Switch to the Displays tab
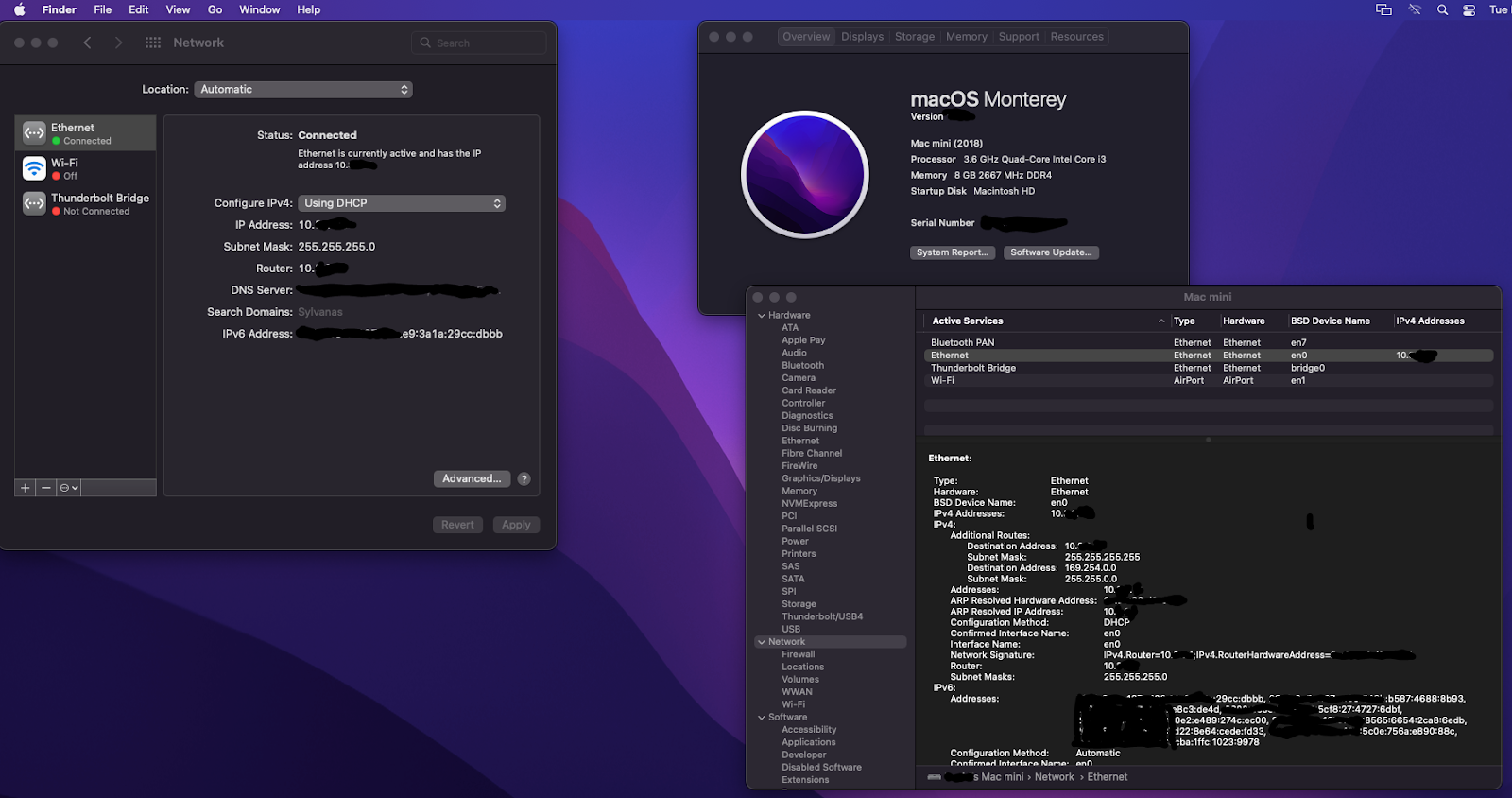This screenshot has width=1512, height=798. pyautogui.click(x=863, y=37)
